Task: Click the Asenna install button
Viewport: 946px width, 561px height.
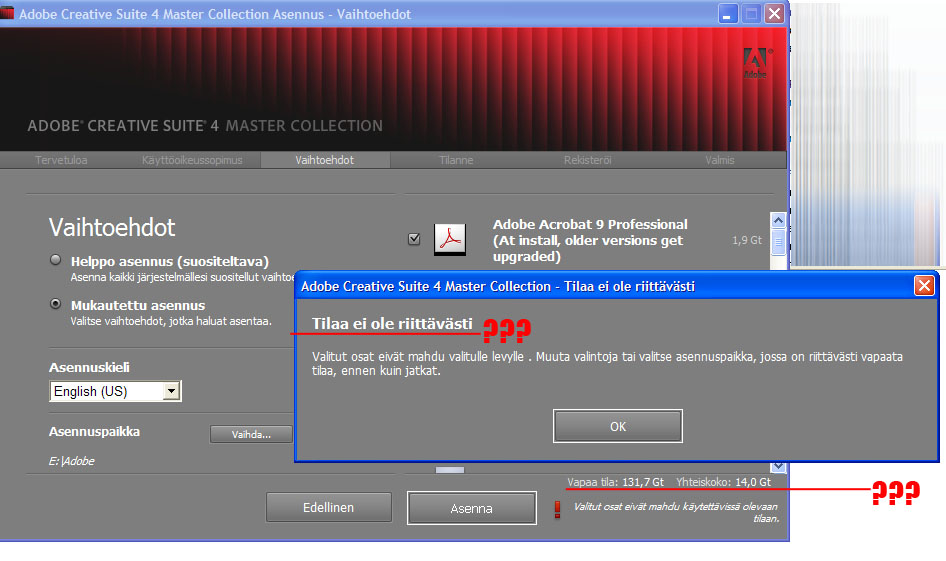Action: [x=471, y=508]
